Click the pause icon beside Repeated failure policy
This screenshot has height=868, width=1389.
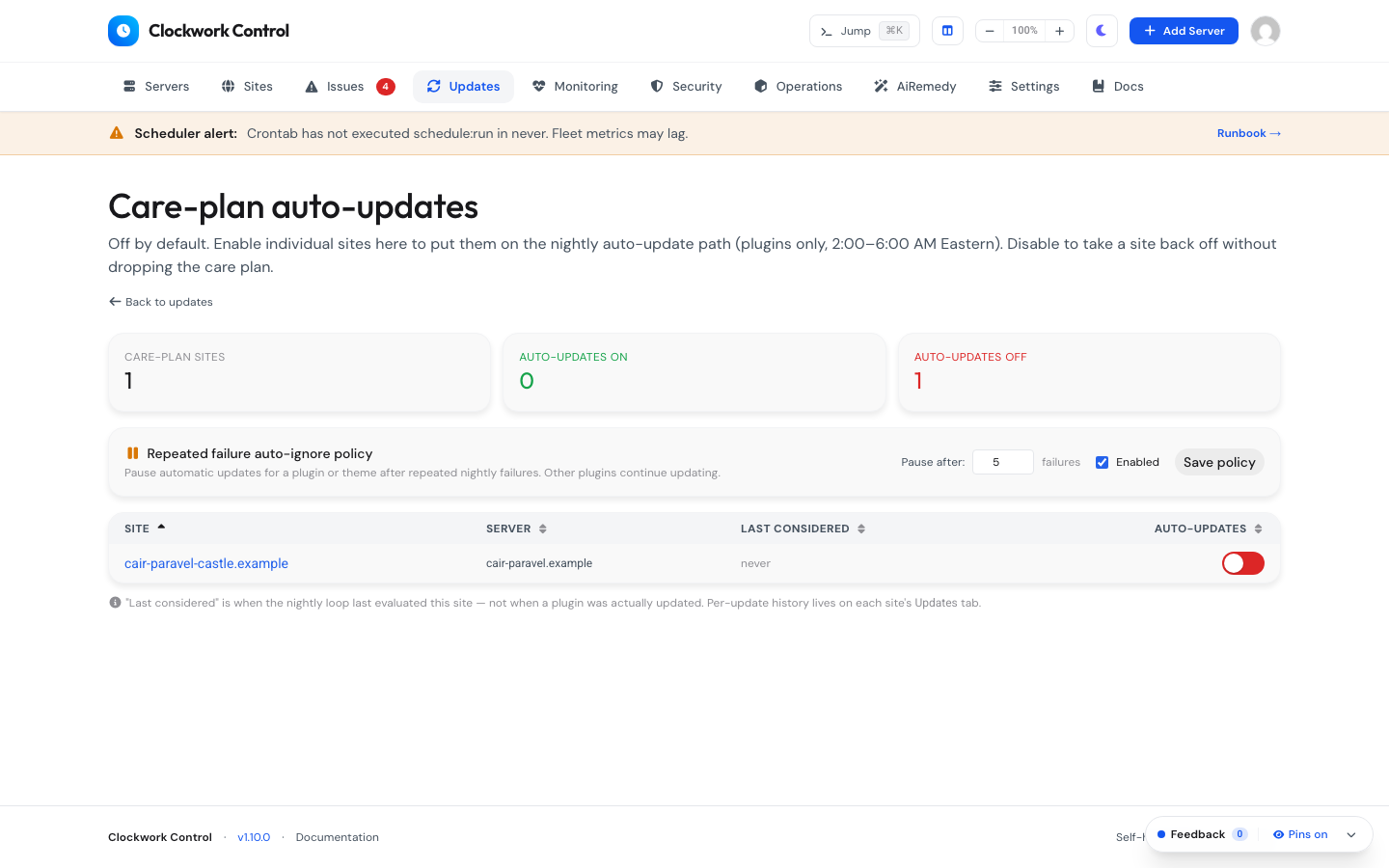(133, 453)
